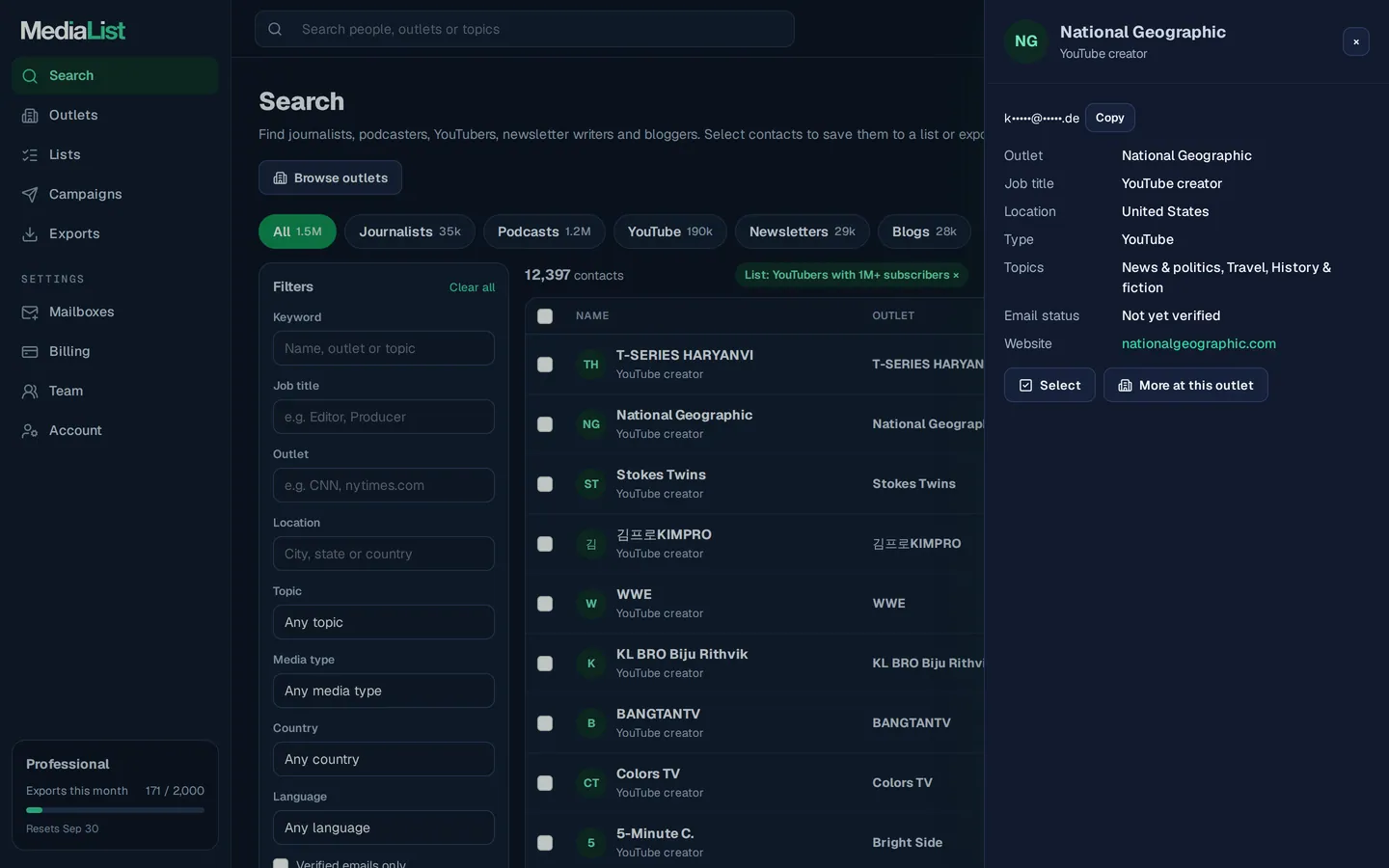Open the Any topic dropdown

384,622
